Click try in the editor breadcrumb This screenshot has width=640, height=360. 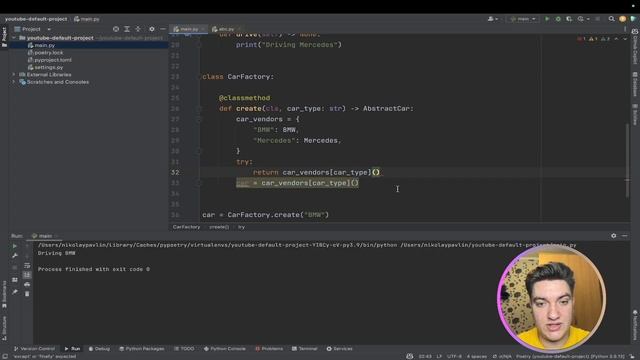tap(241, 227)
